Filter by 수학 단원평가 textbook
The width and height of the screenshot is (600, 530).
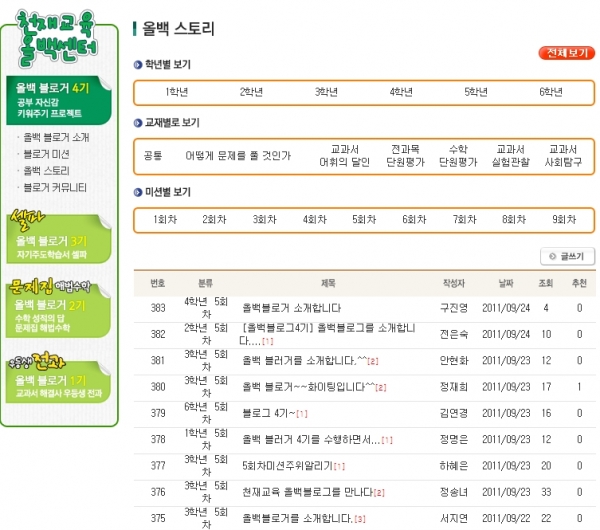460,155
